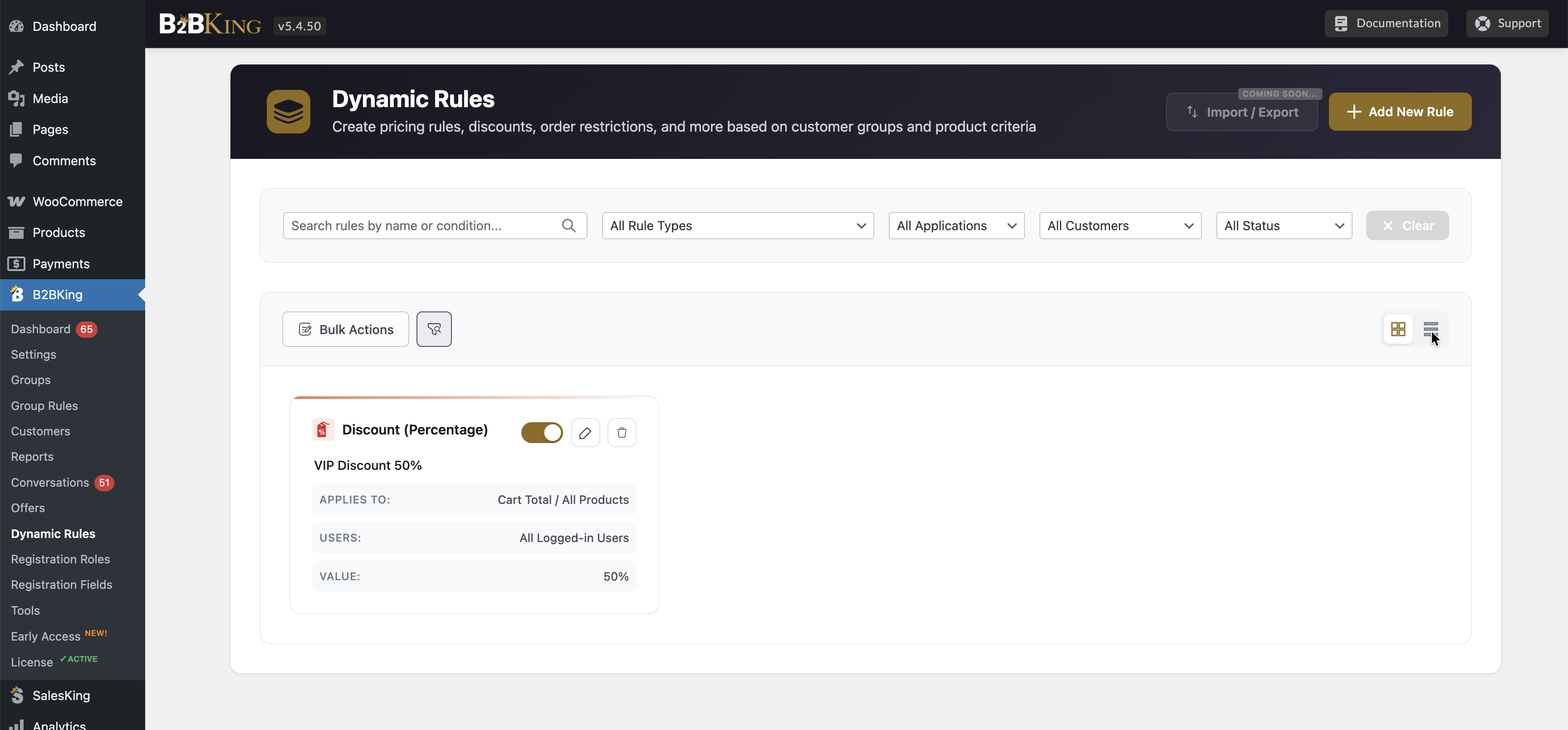Screen dimensions: 1568x730
Task: Click the Bulk Actions button
Action: coord(345,330)
